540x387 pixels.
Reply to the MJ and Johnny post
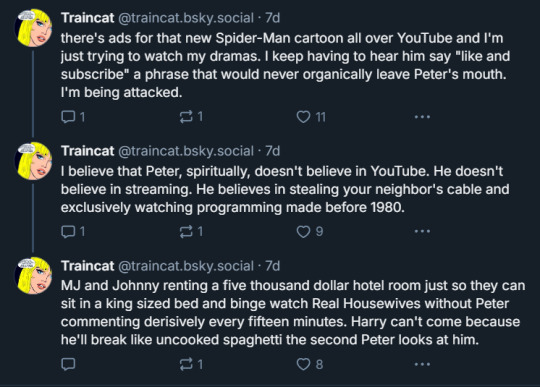(x=68, y=364)
